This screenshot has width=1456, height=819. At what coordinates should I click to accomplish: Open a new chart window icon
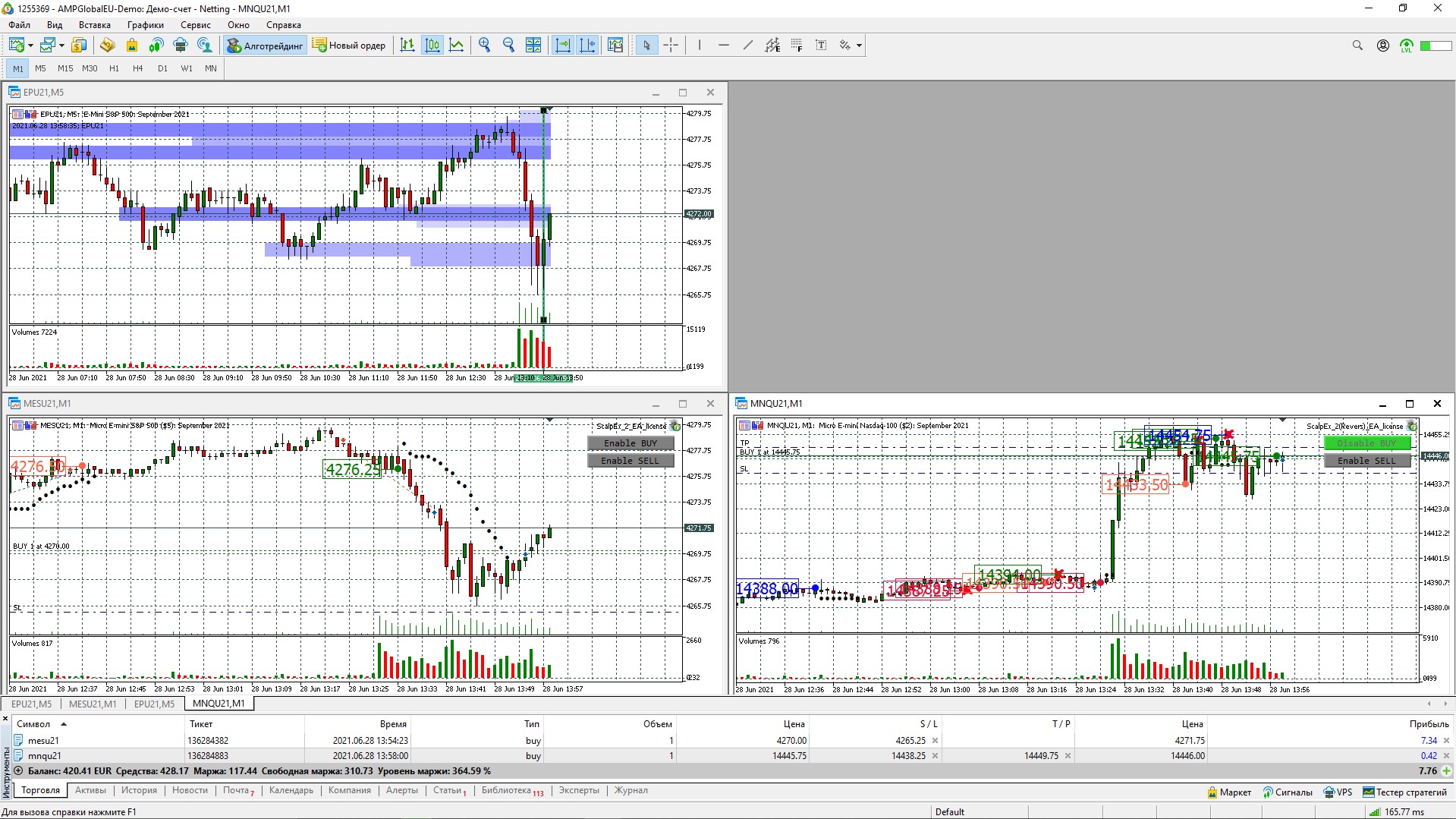click(x=17, y=46)
